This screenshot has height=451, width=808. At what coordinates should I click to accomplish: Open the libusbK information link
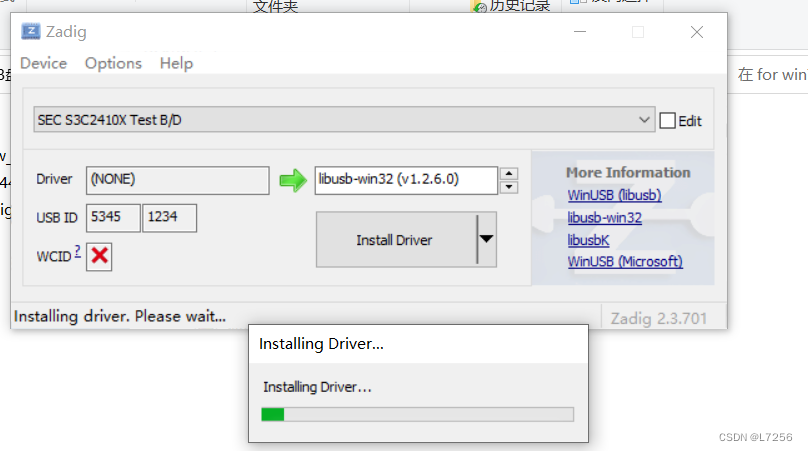[x=588, y=240]
